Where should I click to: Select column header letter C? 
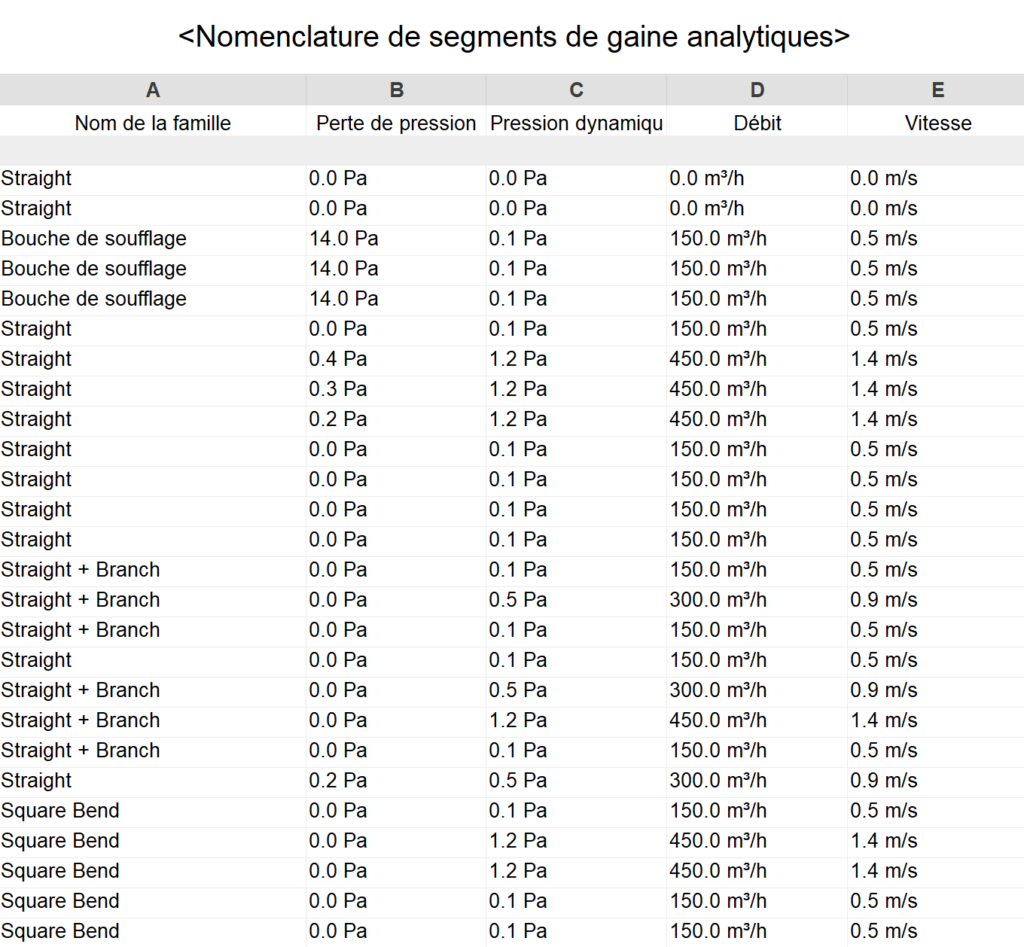[x=576, y=90]
